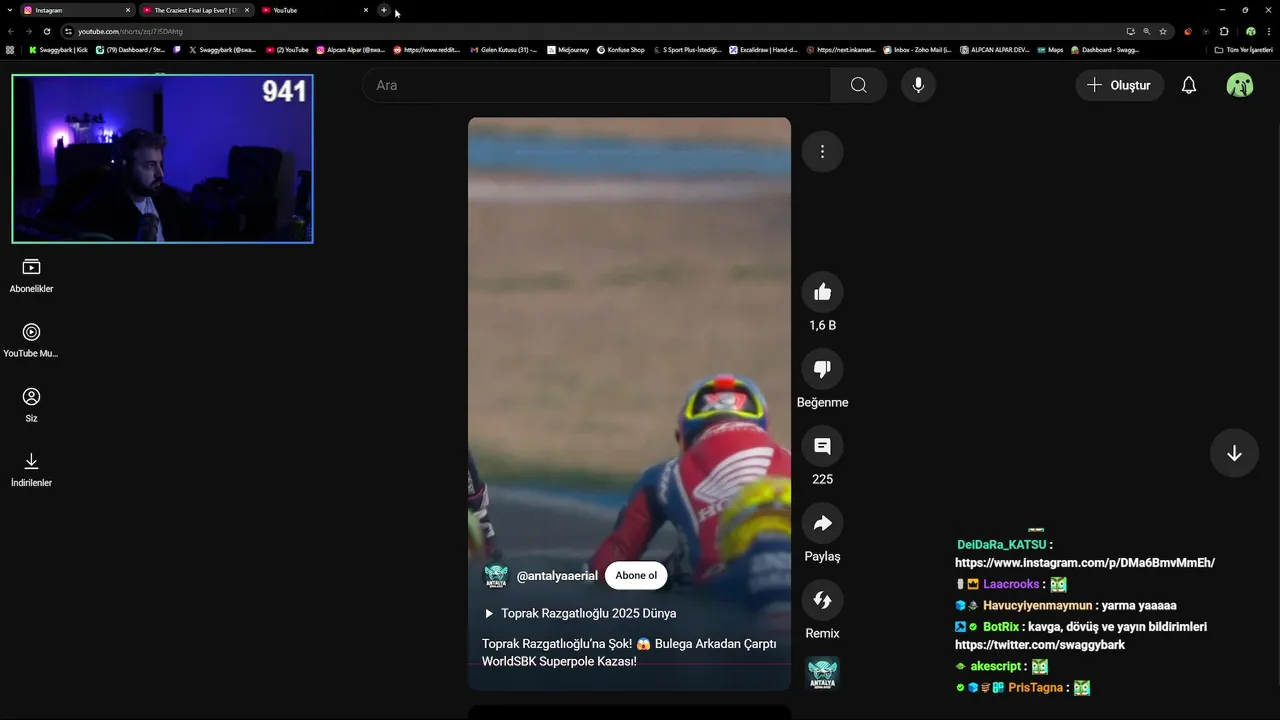Click the site info icon in address bar
The height and width of the screenshot is (720, 1280).
click(68, 31)
